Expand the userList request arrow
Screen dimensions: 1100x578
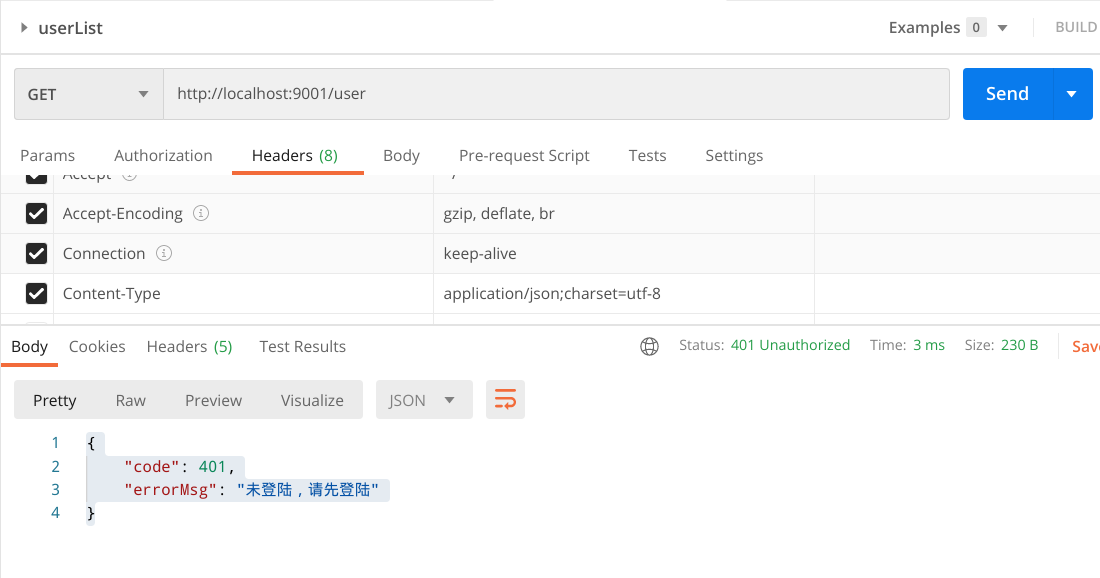coord(24,28)
